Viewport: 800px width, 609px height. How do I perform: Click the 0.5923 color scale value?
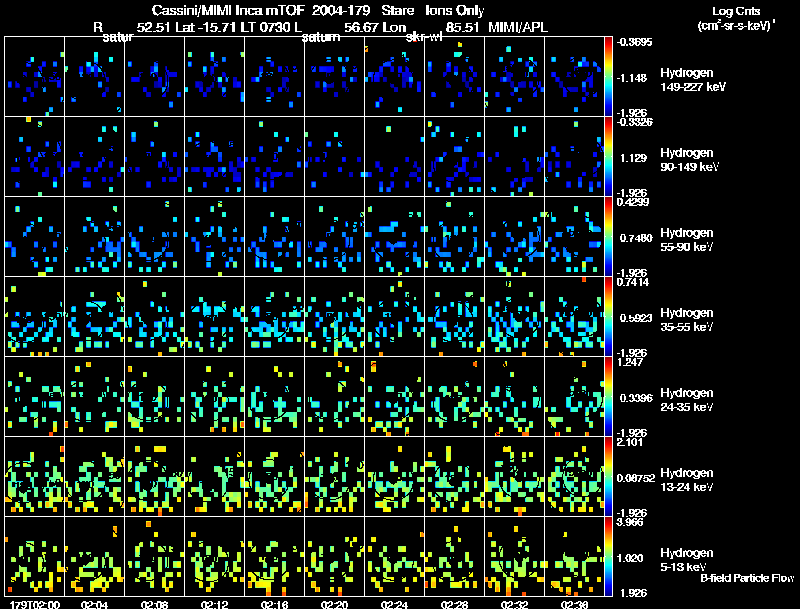point(636,318)
